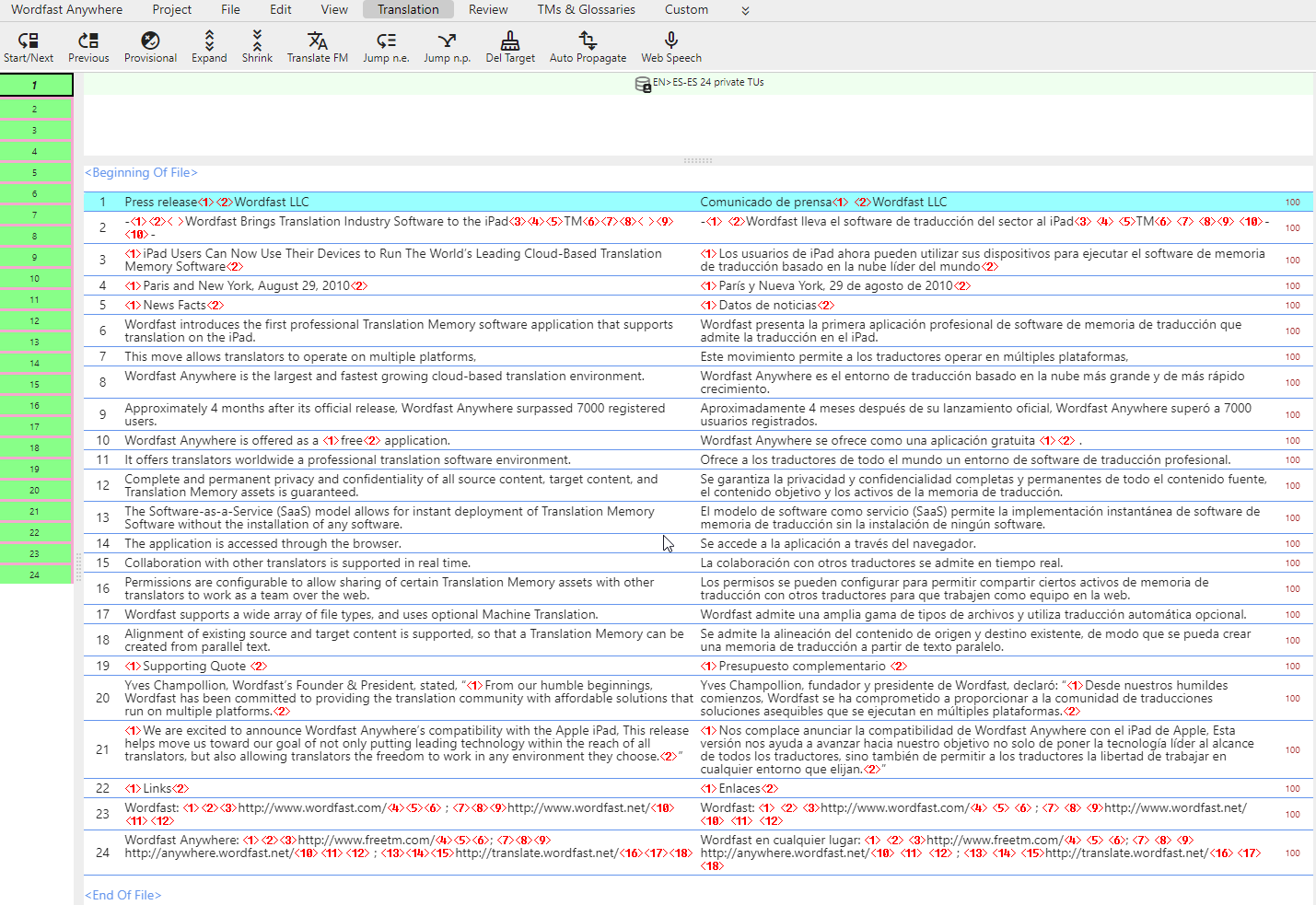
Task: Click 'EN>ES-ES 24 private TUs' label
Action: (x=708, y=82)
